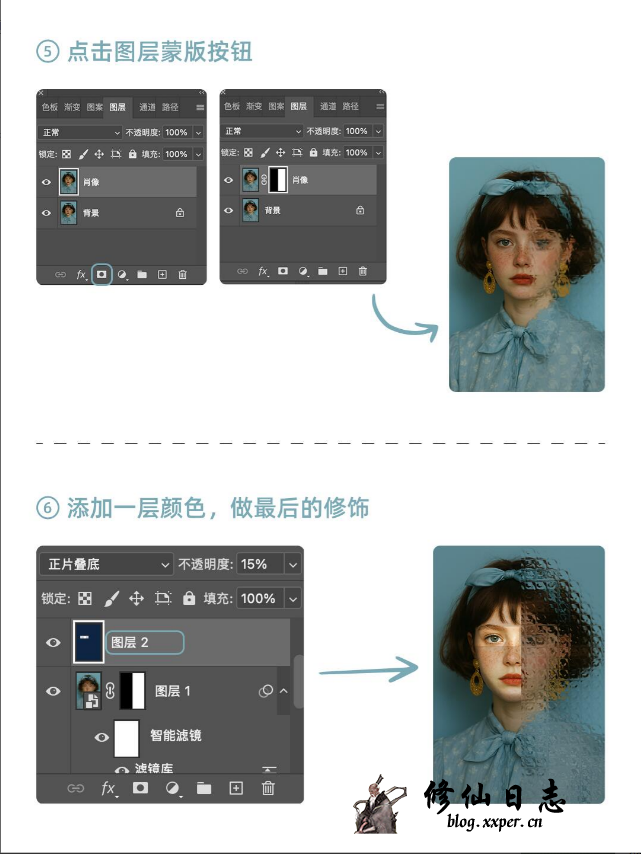Open the 正片叠底 blend mode dropdown
The width and height of the screenshot is (641, 854).
click(106, 564)
